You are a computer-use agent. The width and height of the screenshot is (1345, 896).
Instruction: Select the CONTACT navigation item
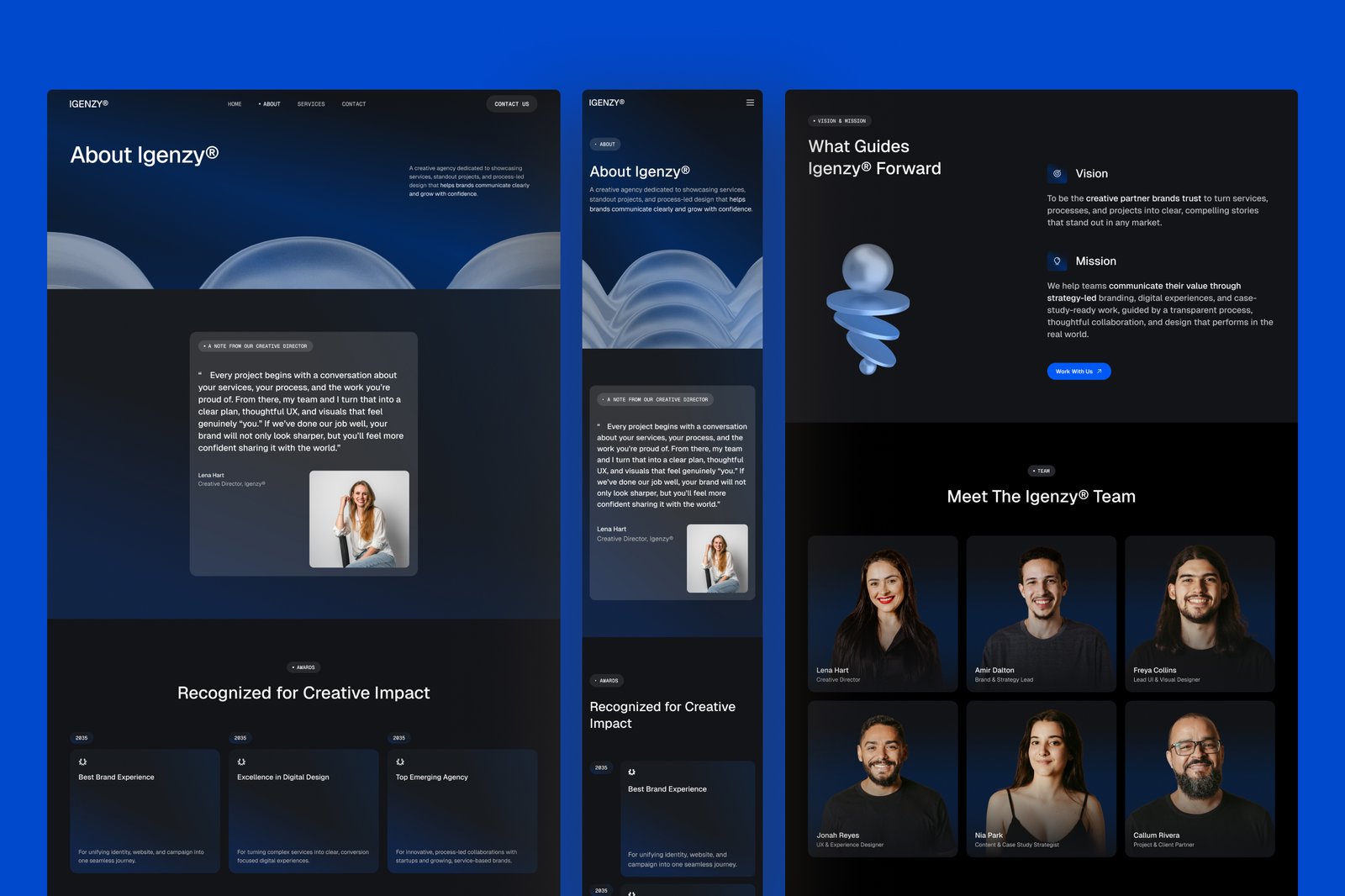(x=353, y=103)
